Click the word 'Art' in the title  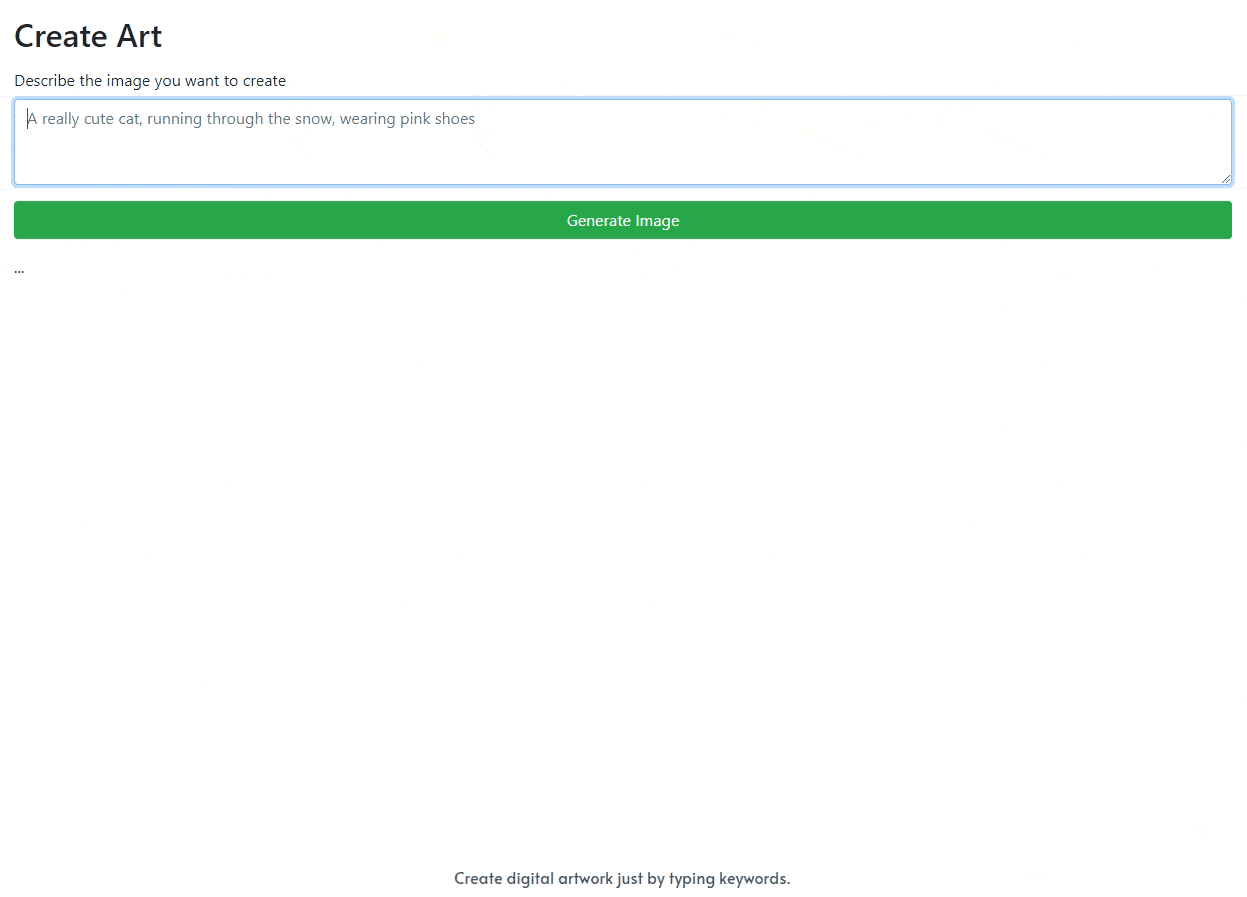[x=139, y=36]
